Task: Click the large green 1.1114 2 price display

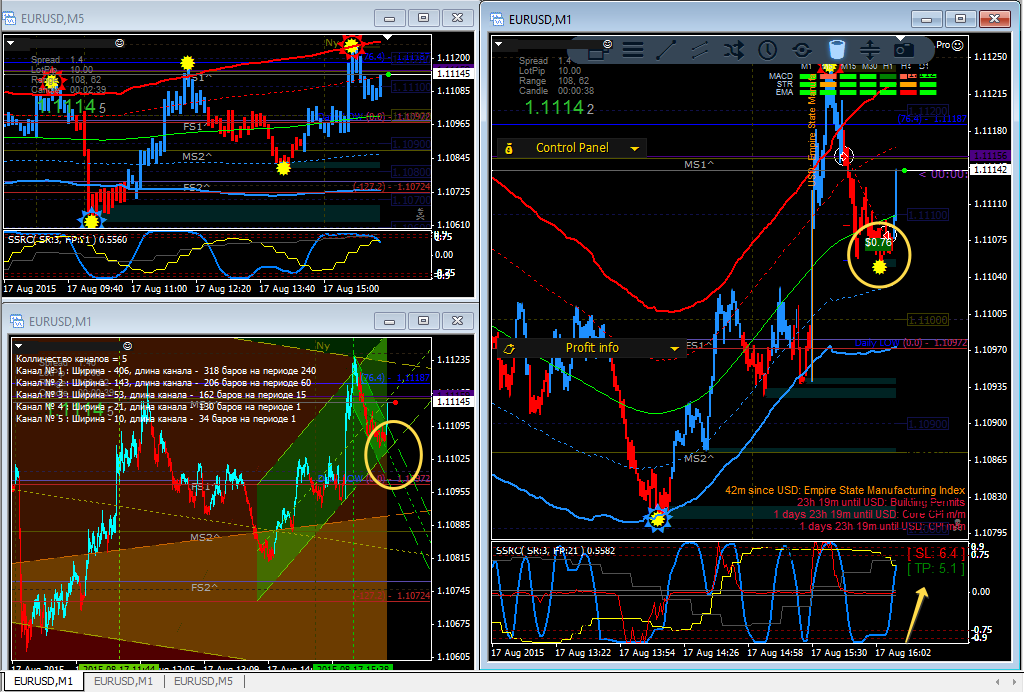Action: pos(560,108)
